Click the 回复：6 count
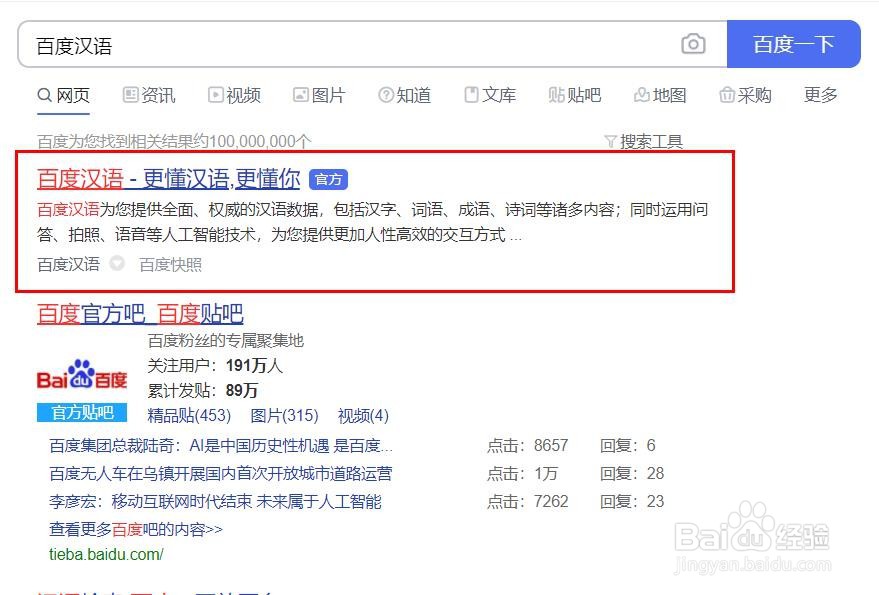The height and width of the screenshot is (595, 879). pos(628,446)
